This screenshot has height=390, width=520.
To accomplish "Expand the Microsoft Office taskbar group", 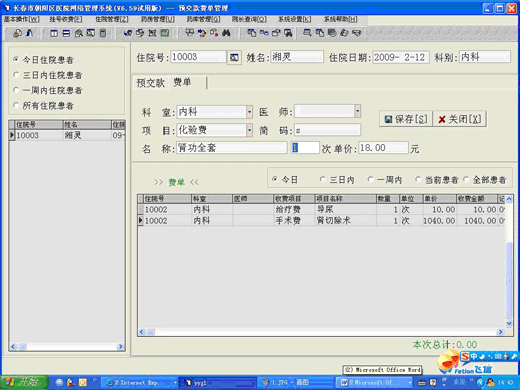I will click(x=410, y=383).
